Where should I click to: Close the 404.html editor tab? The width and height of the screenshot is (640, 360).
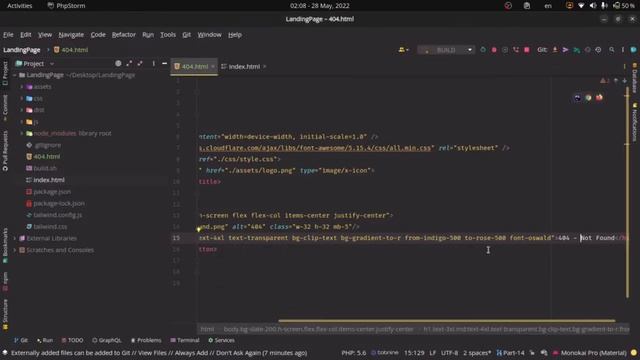click(x=213, y=67)
